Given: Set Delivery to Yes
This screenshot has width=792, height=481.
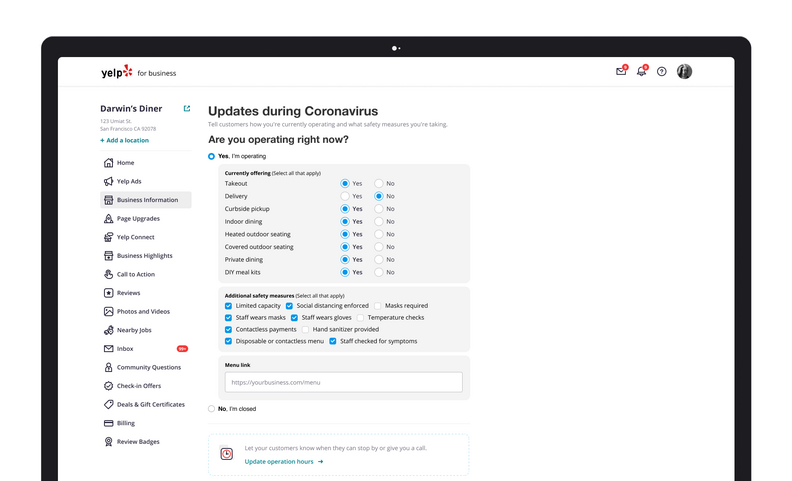Looking at the screenshot, I should pyautogui.click(x=344, y=196).
